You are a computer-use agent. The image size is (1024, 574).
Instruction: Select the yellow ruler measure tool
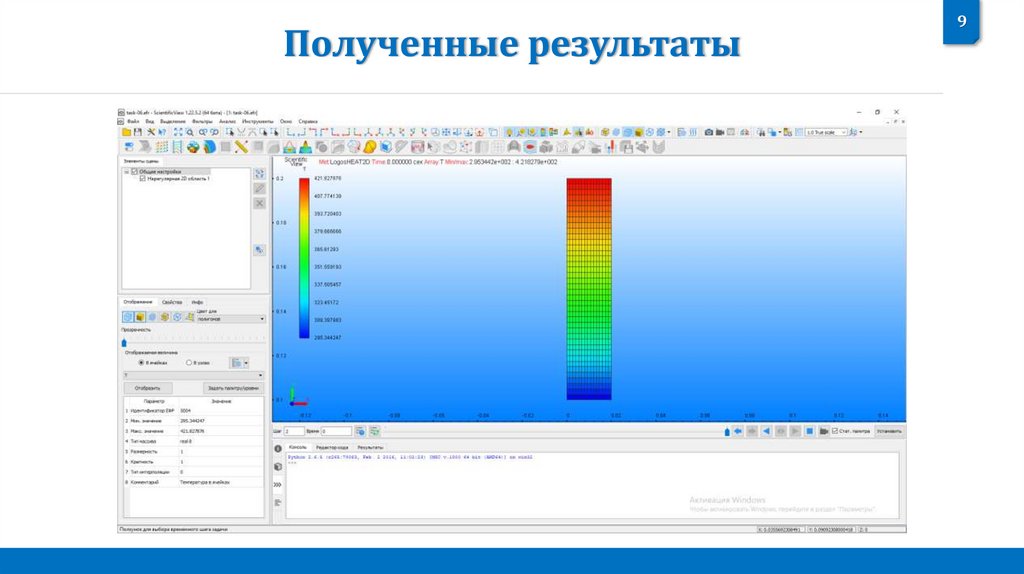click(x=241, y=147)
